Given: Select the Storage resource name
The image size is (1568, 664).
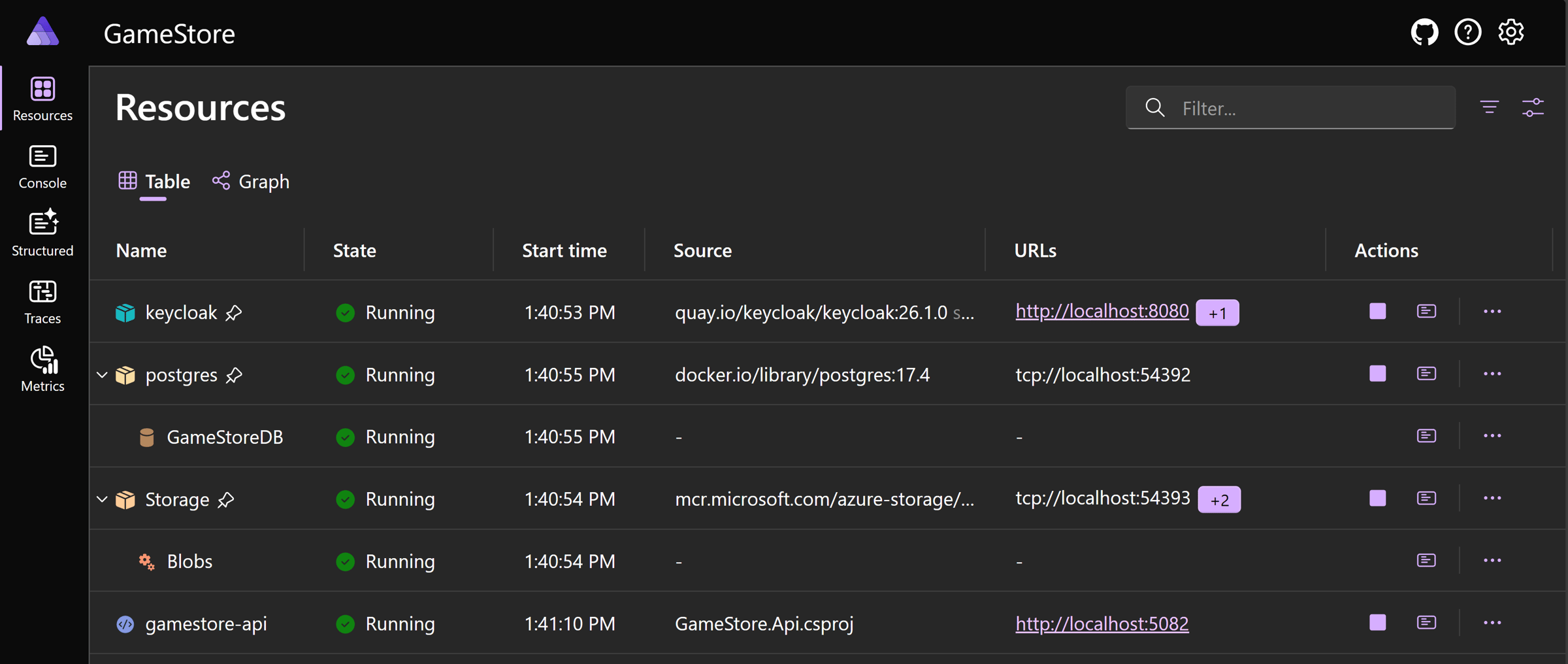Looking at the screenshot, I should [x=177, y=499].
